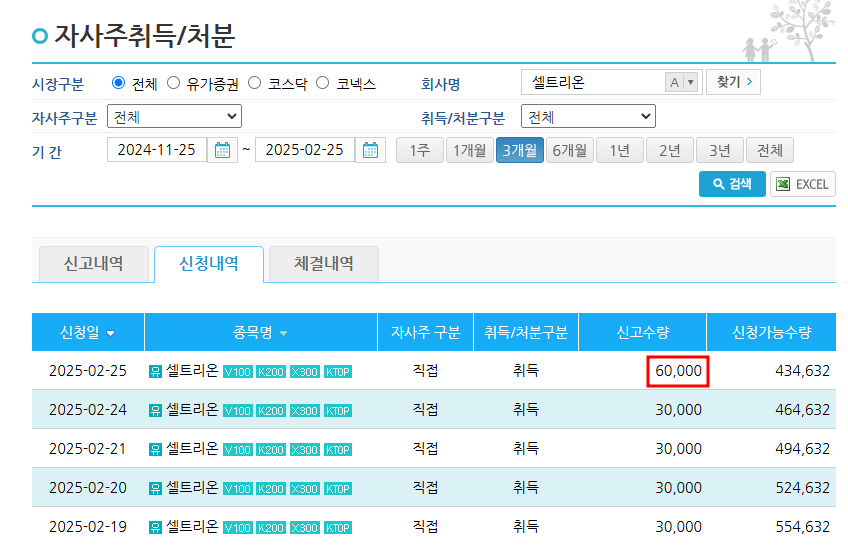Click the 신청가능수량 value 464,632
Image resolution: width=848 pixels, height=545 pixels.
pos(803,410)
